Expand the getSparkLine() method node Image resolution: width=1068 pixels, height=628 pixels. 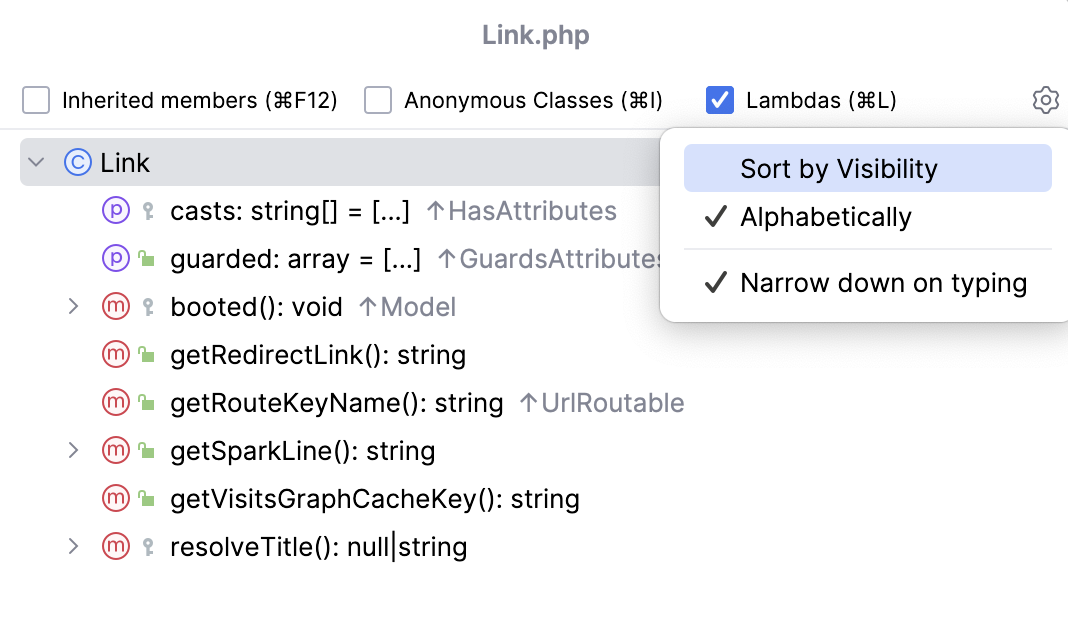click(73, 450)
